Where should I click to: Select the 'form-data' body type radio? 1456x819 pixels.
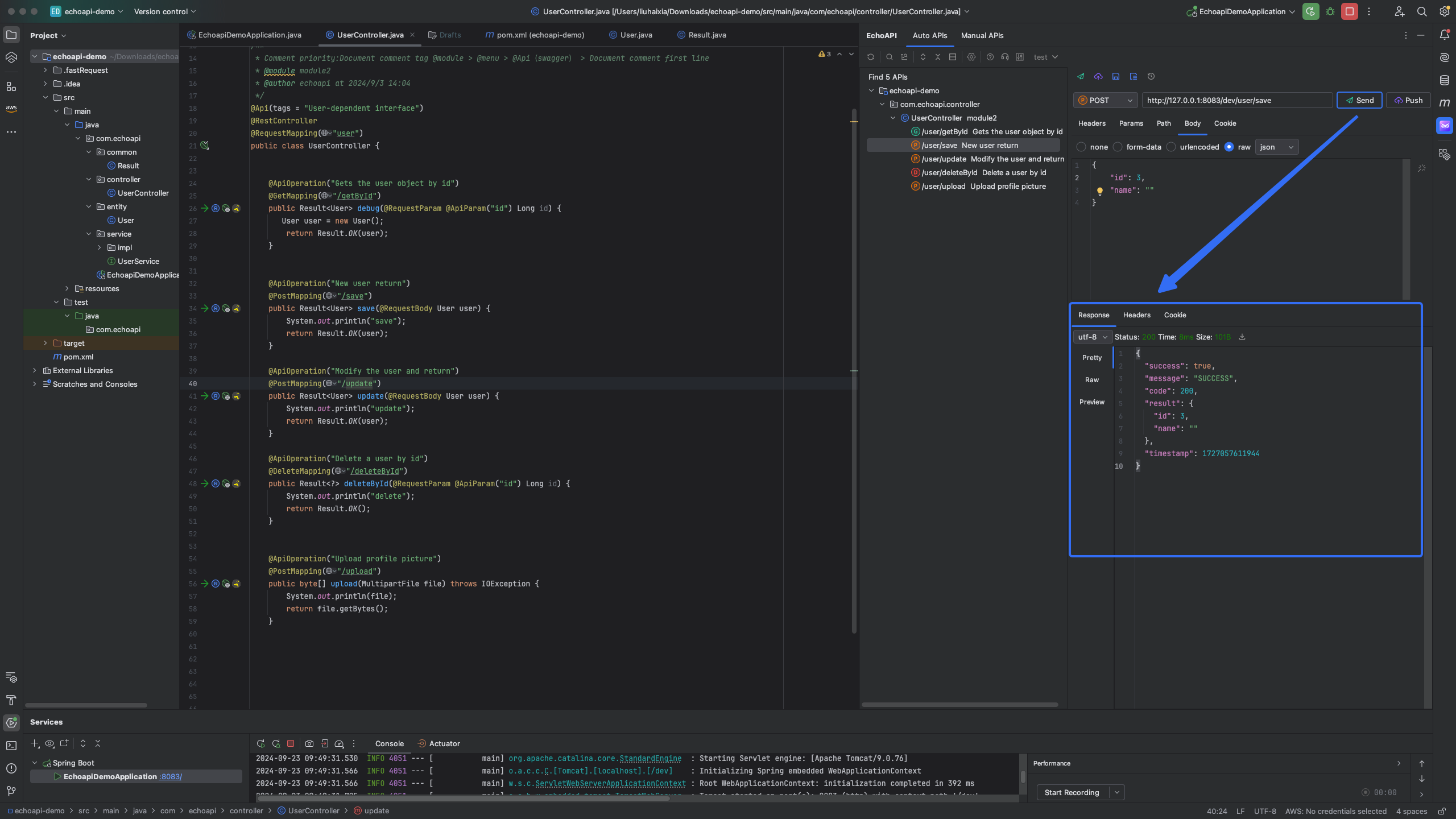1118,147
